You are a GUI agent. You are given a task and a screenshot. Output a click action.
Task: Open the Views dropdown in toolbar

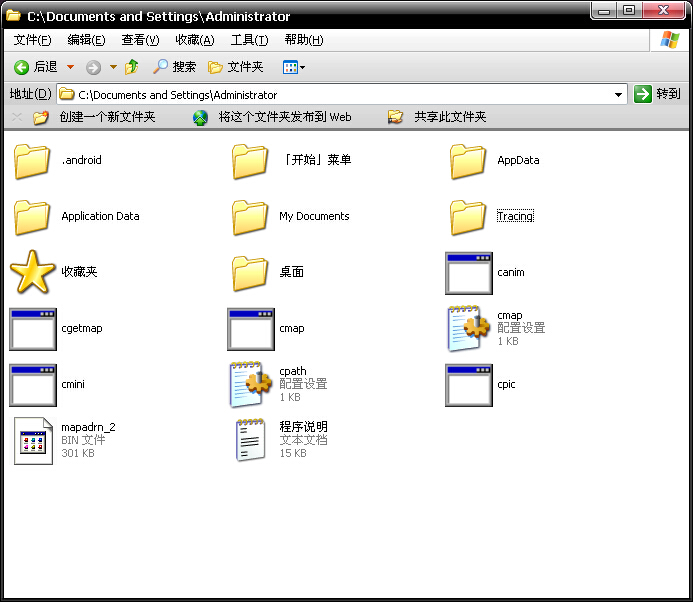(x=294, y=67)
